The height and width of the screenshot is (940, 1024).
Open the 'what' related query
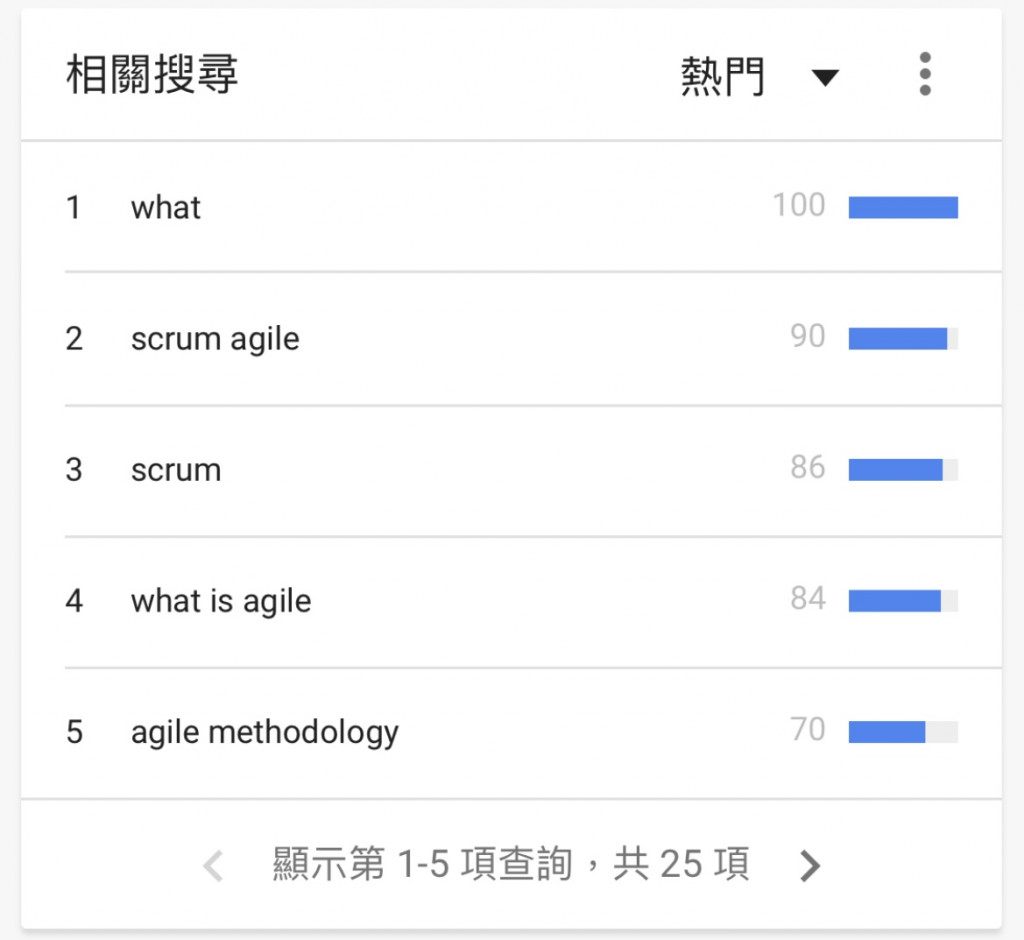166,208
